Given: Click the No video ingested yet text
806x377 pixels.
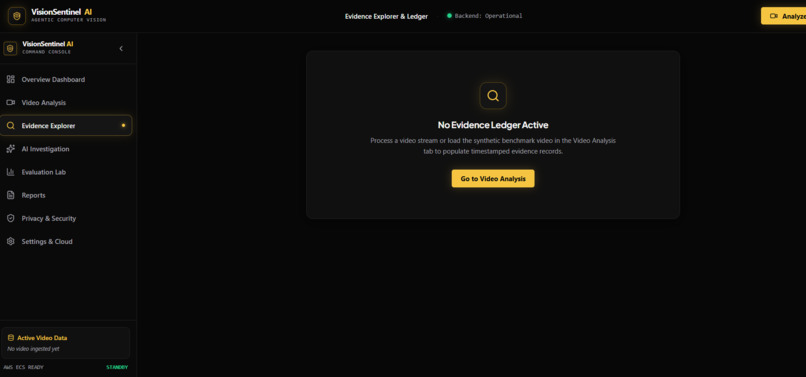Looking at the screenshot, I should click(x=33, y=349).
